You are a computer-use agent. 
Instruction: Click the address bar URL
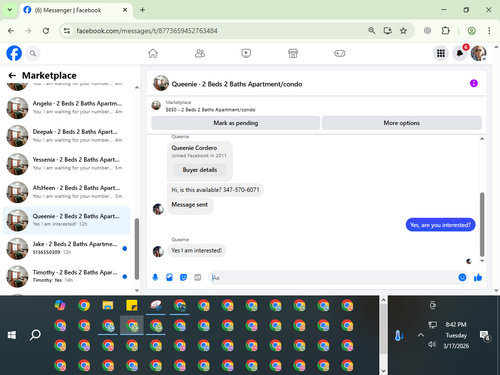coord(147,31)
